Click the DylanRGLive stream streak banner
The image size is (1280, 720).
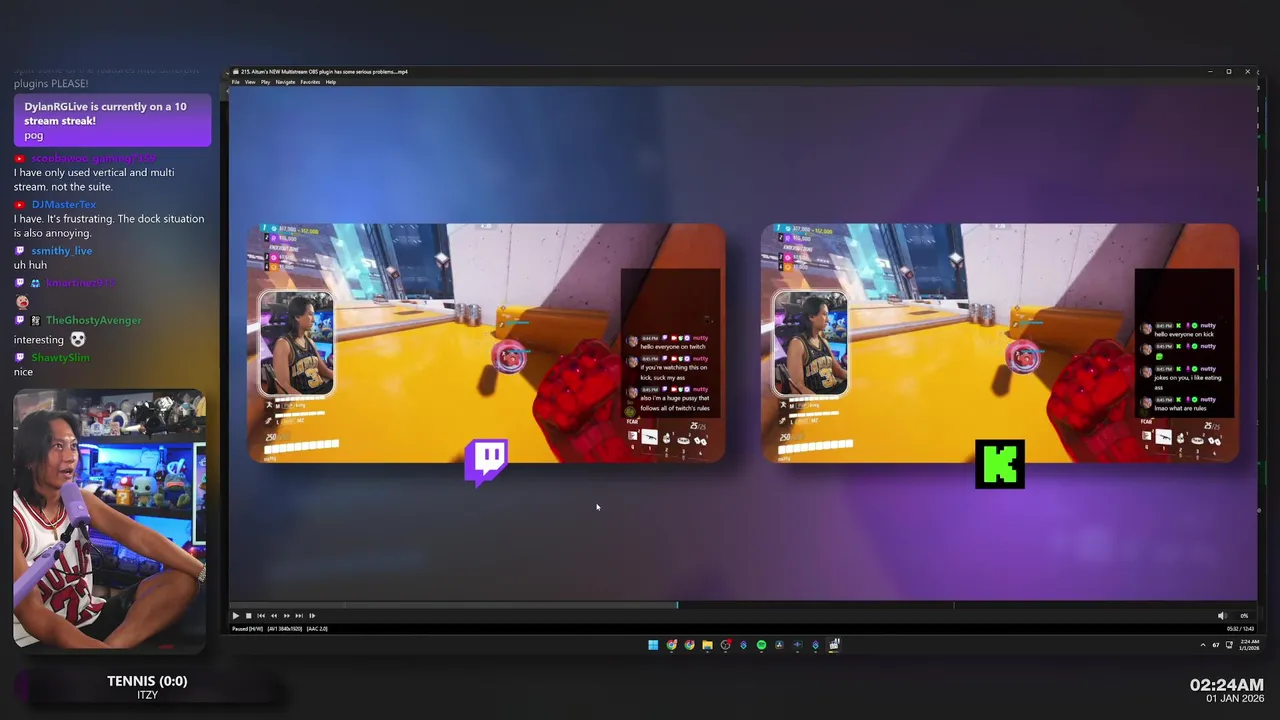click(112, 120)
